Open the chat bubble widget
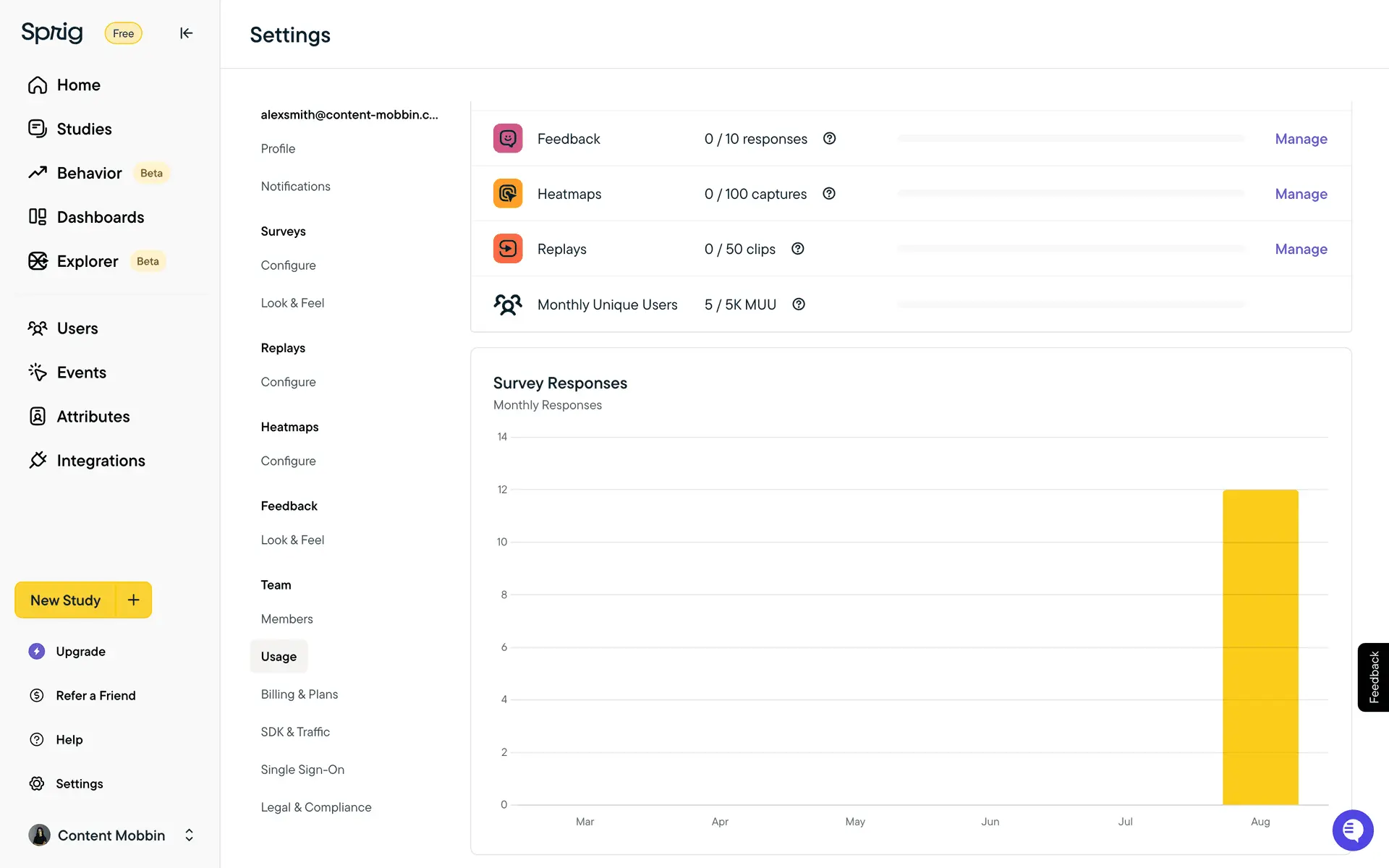Image resolution: width=1389 pixels, height=868 pixels. click(x=1352, y=830)
